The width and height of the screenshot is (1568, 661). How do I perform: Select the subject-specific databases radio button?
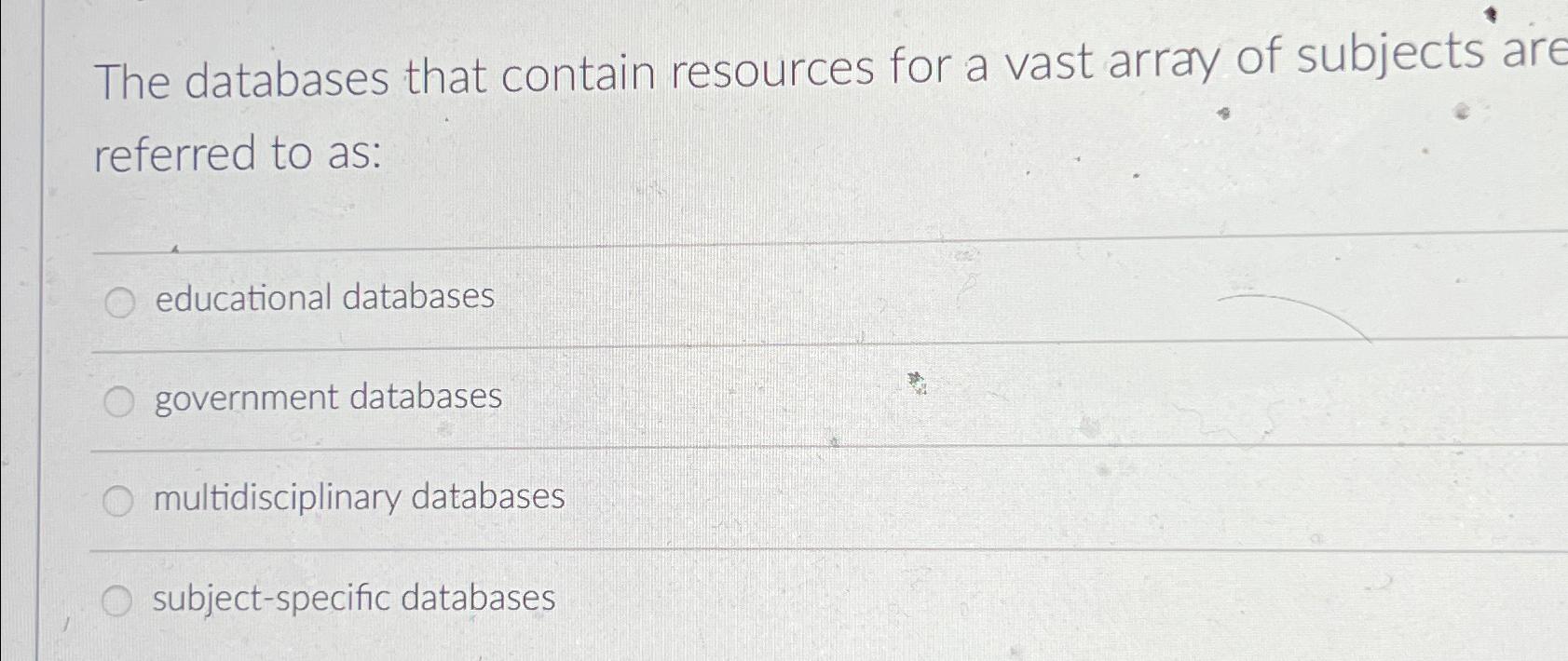[119, 600]
